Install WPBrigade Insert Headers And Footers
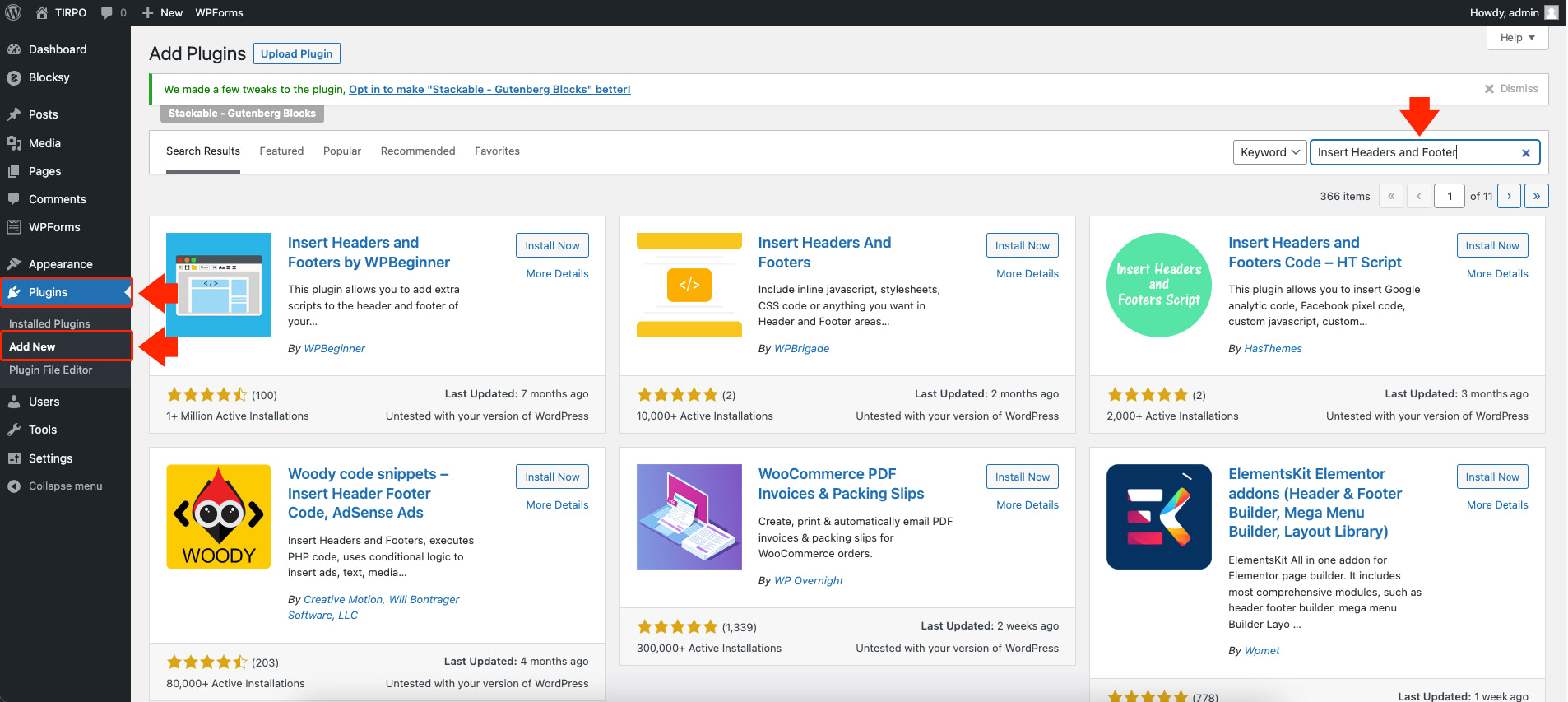 pyautogui.click(x=1023, y=245)
